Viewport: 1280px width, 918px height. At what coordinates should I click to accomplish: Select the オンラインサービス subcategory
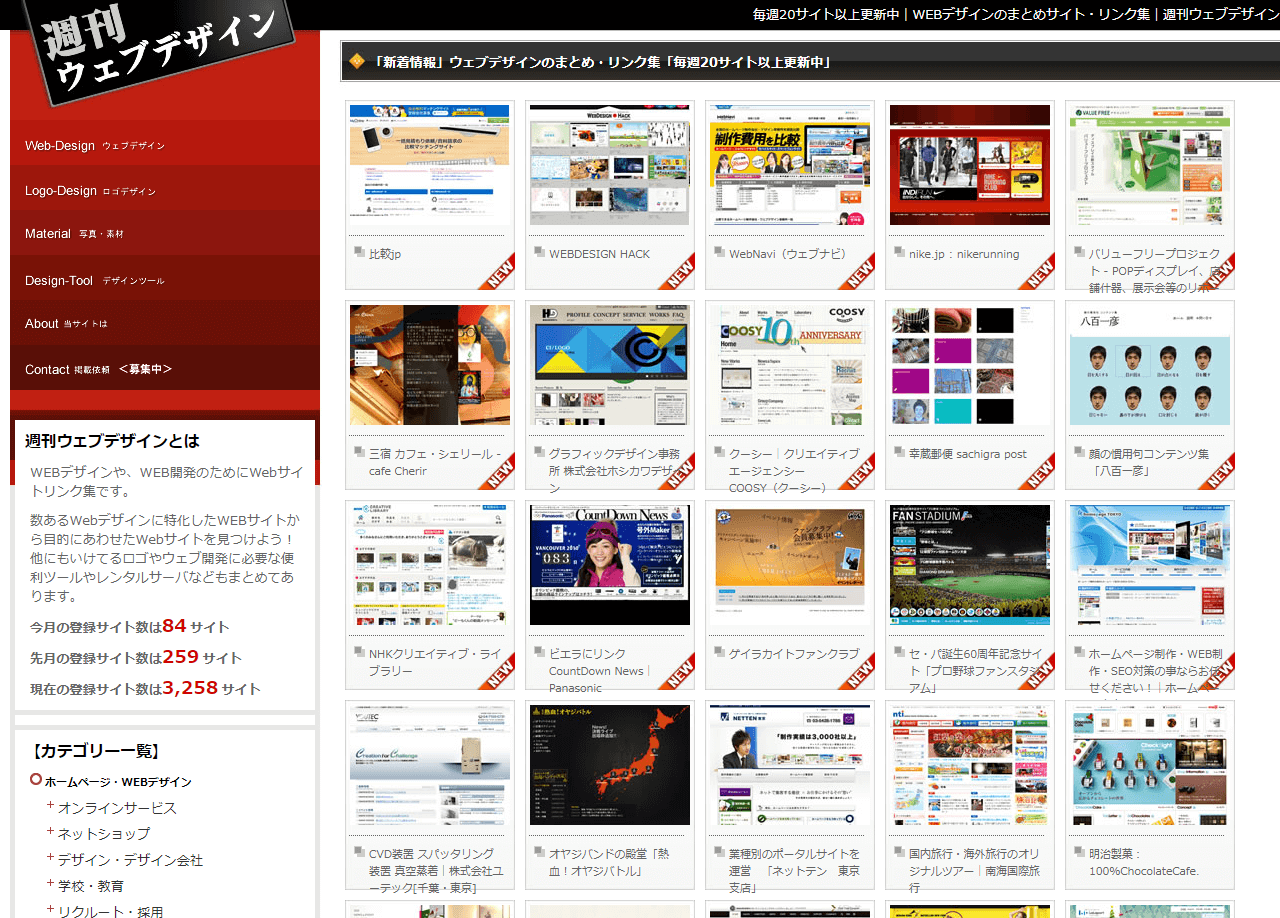point(117,808)
